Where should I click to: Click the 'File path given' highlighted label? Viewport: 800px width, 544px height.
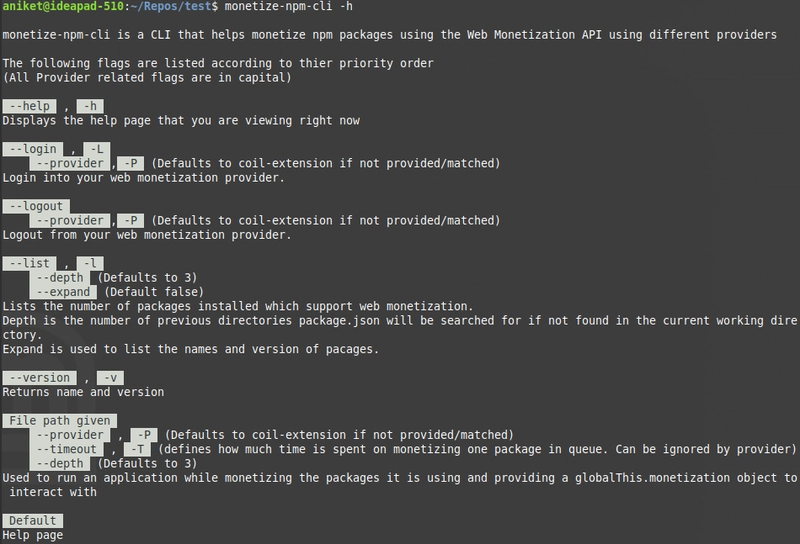point(59,421)
